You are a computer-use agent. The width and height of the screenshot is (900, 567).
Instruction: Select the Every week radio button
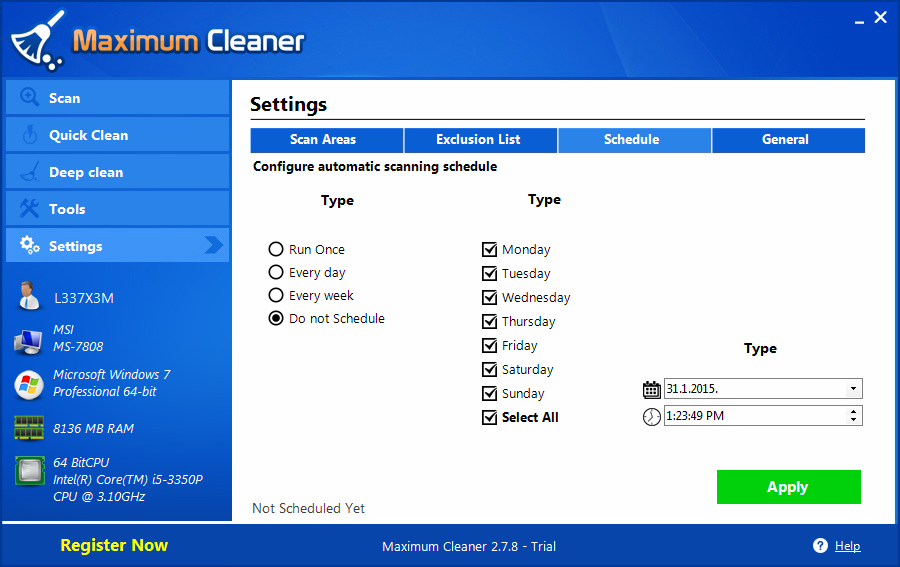click(x=276, y=295)
